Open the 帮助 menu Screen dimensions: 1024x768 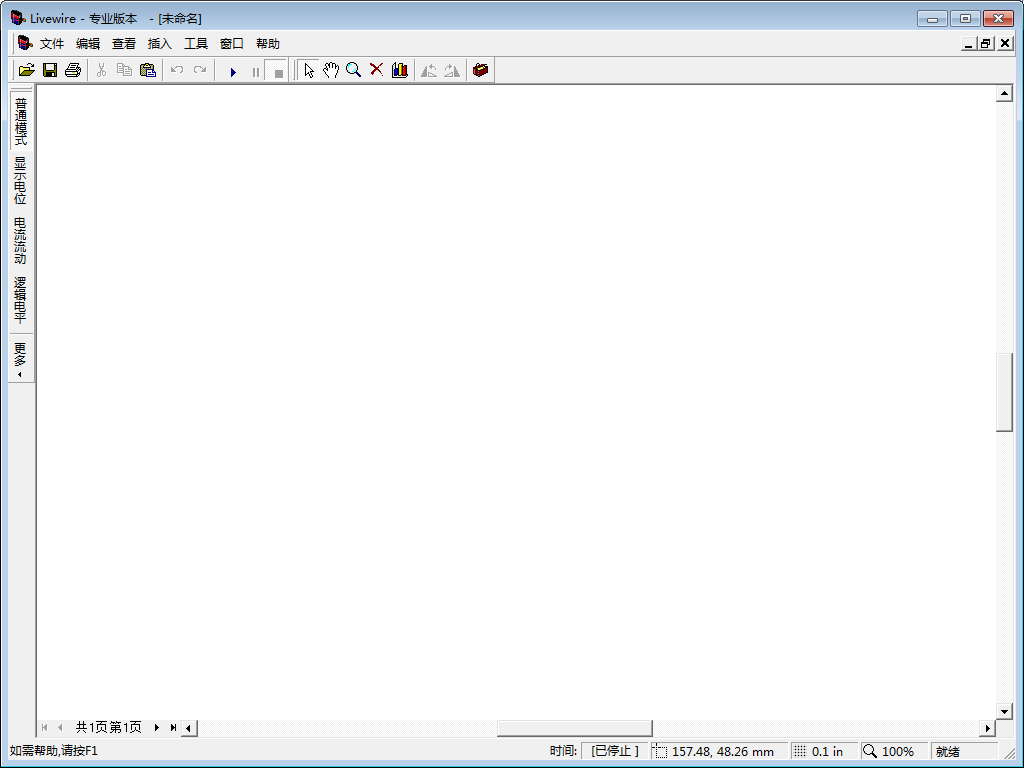pyautogui.click(x=268, y=44)
